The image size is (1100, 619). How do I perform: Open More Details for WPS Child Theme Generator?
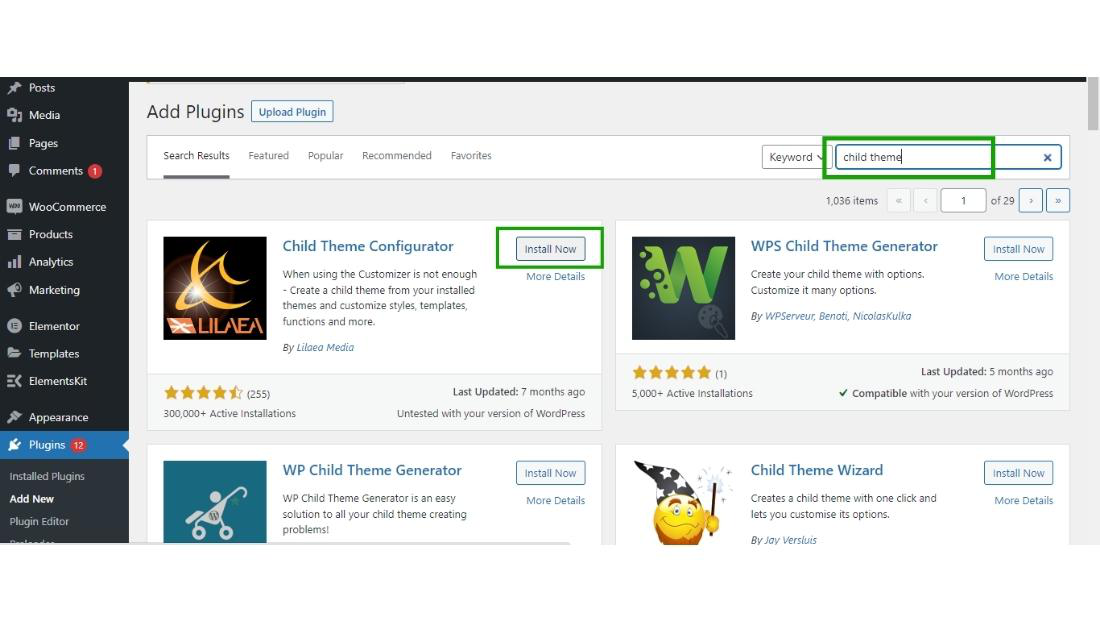coord(1024,277)
